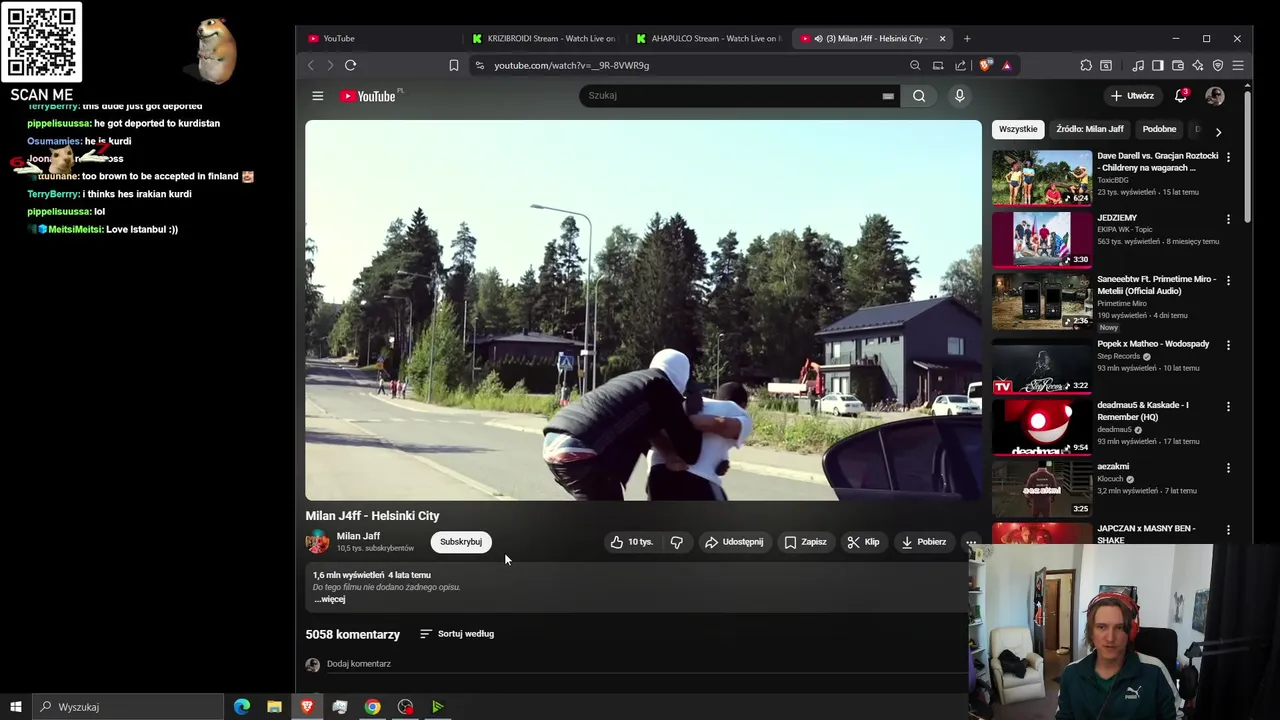Open the browser main menu
1280x720 pixels.
1238,65
